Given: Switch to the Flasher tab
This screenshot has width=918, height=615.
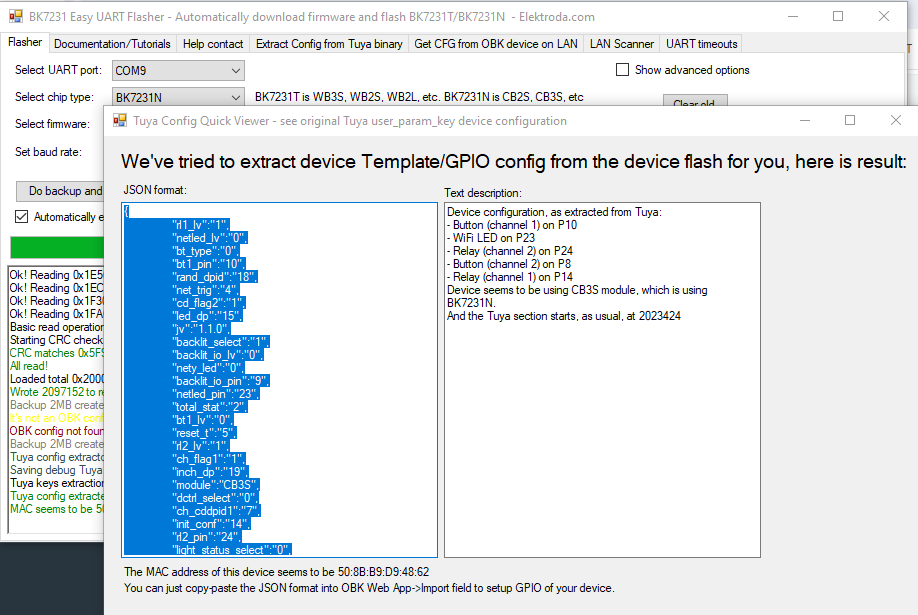Looking at the screenshot, I should [x=25, y=43].
